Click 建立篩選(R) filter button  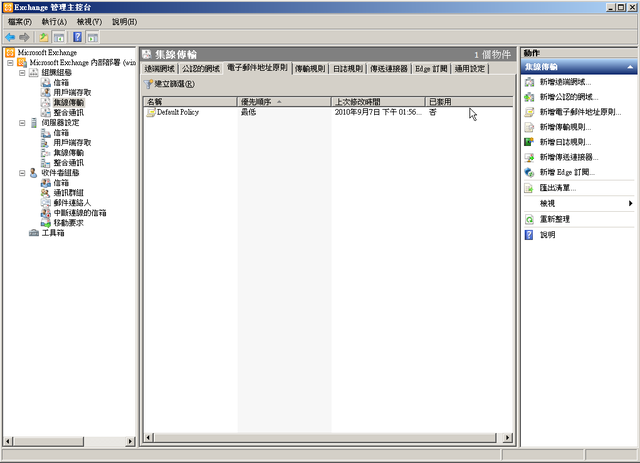tap(169, 84)
